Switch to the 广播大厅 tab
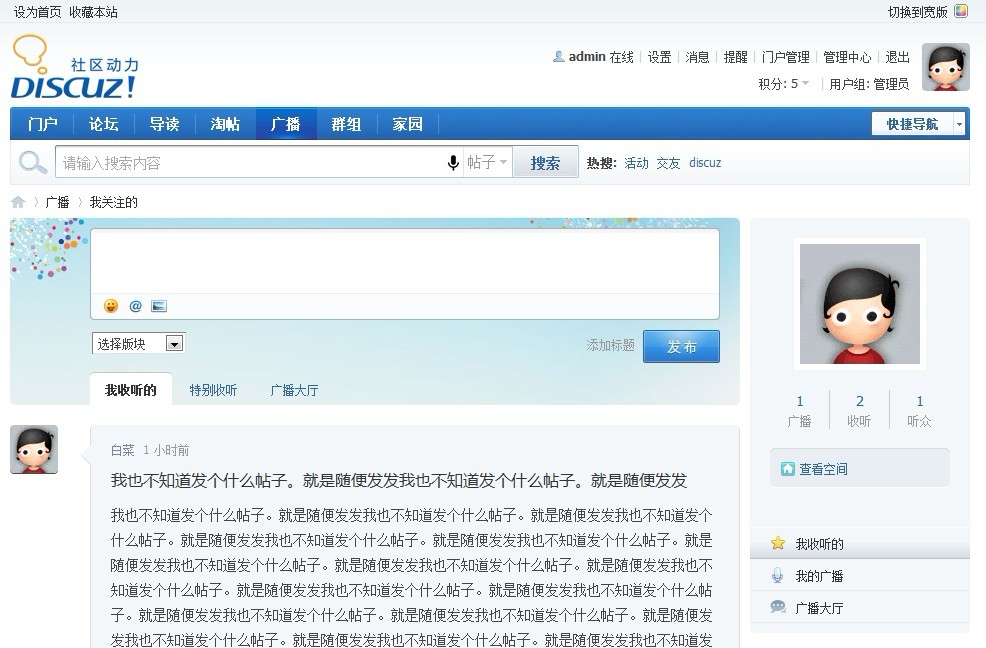Viewport: 986px width, 648px height. pos(294,390)
